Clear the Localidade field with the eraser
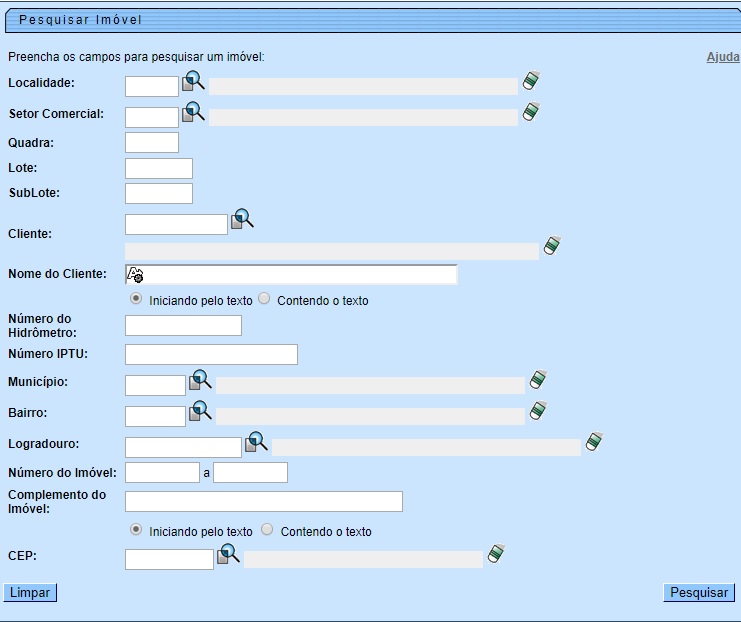 531,82
